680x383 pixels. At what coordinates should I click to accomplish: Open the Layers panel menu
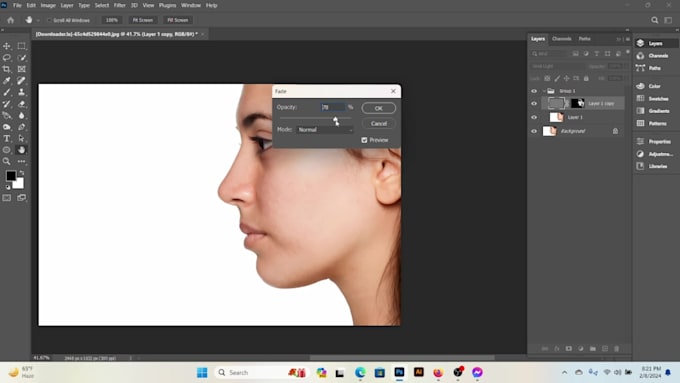pyautogui.click(x=628, y=39)
